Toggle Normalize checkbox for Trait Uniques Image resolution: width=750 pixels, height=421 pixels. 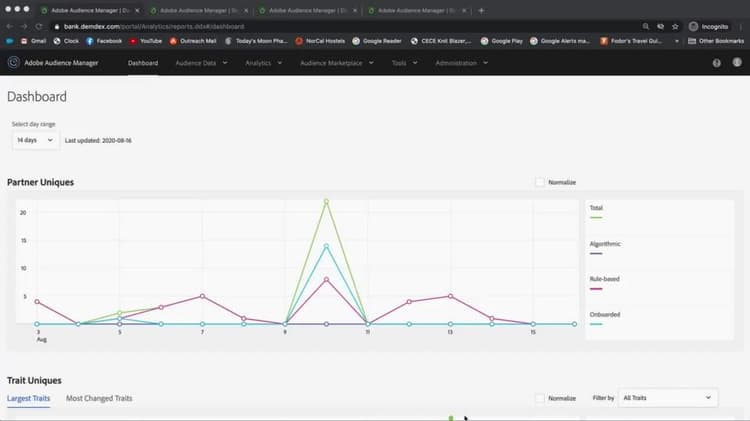click(540, 398)
